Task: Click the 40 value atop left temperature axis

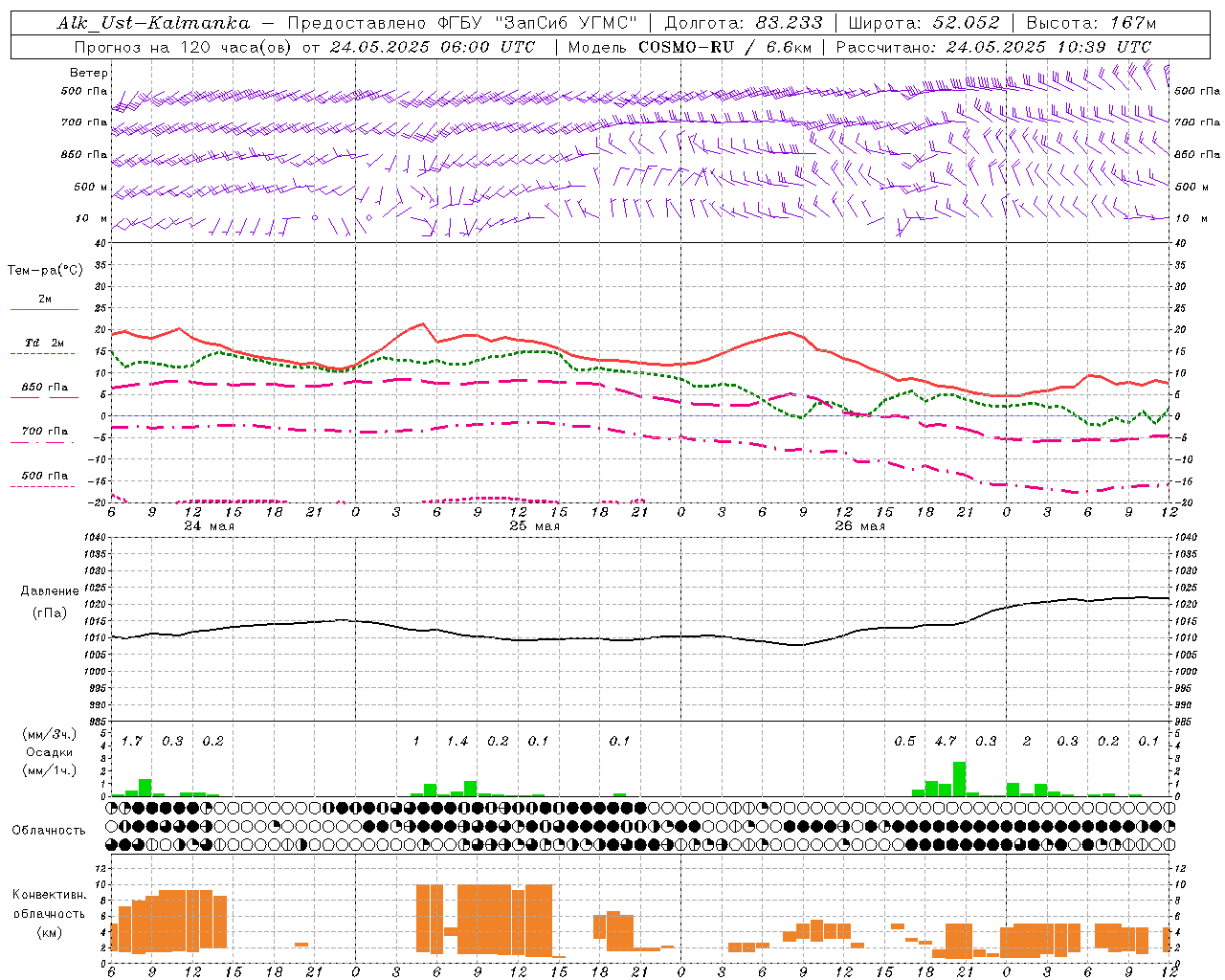Action: click(x=100, y=243)
